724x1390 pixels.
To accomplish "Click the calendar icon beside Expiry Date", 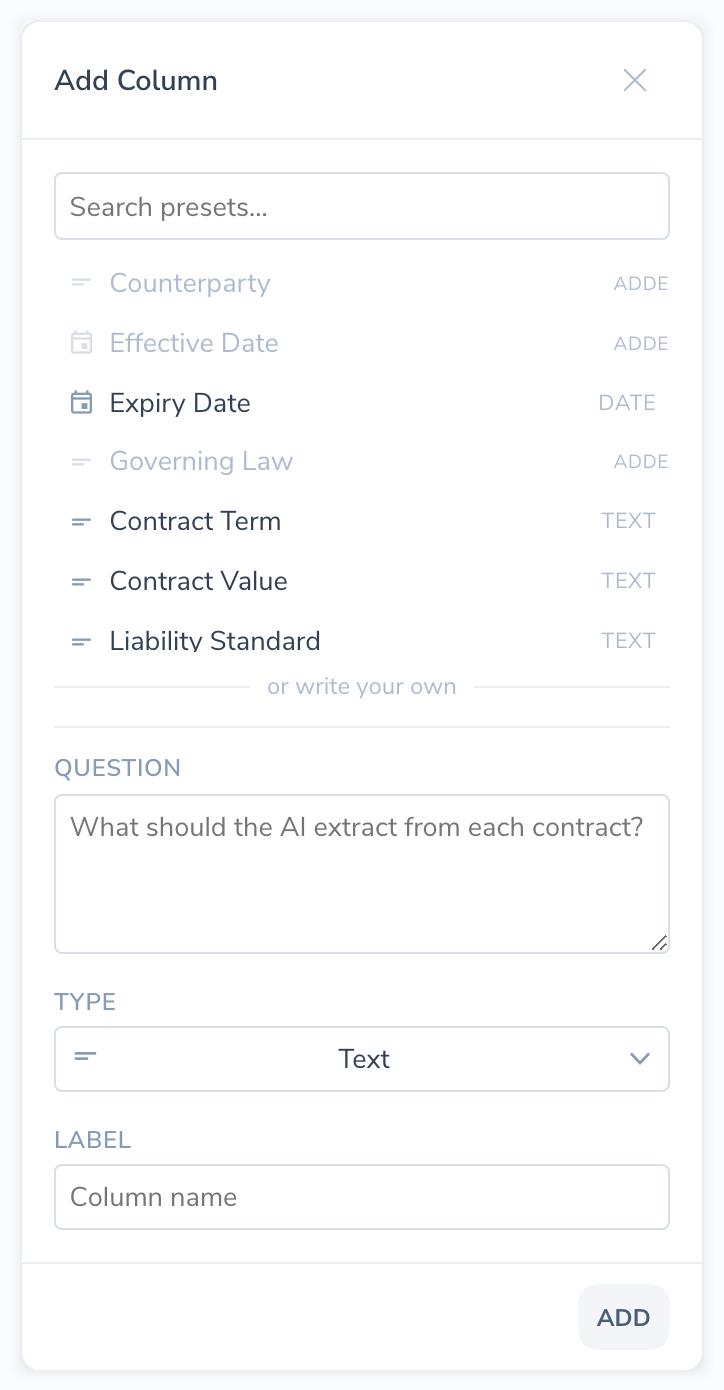I will pyautogui.click(x=81, y=403).
